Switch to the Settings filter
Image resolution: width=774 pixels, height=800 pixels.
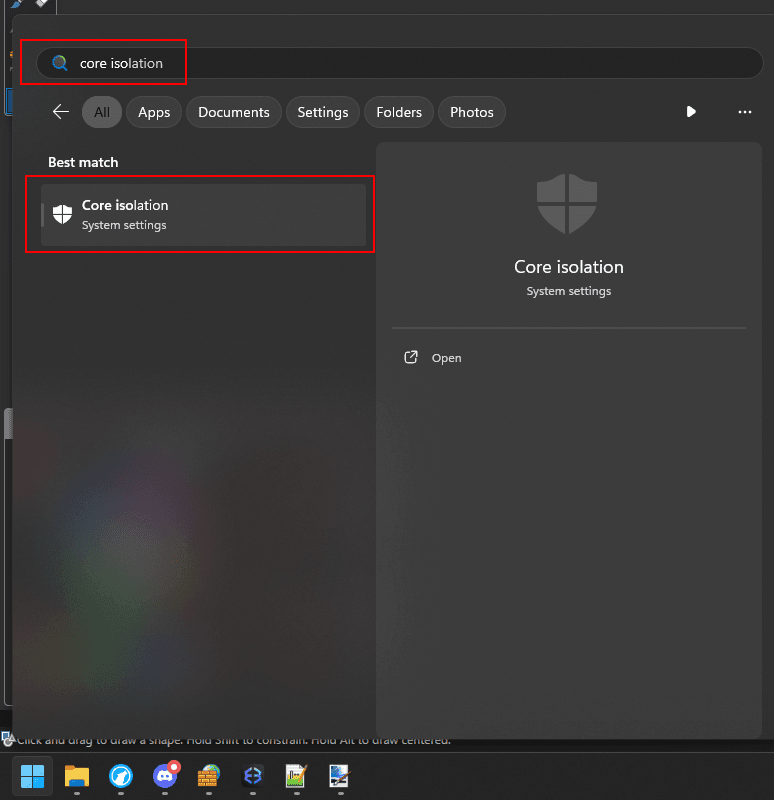[323, 112]
